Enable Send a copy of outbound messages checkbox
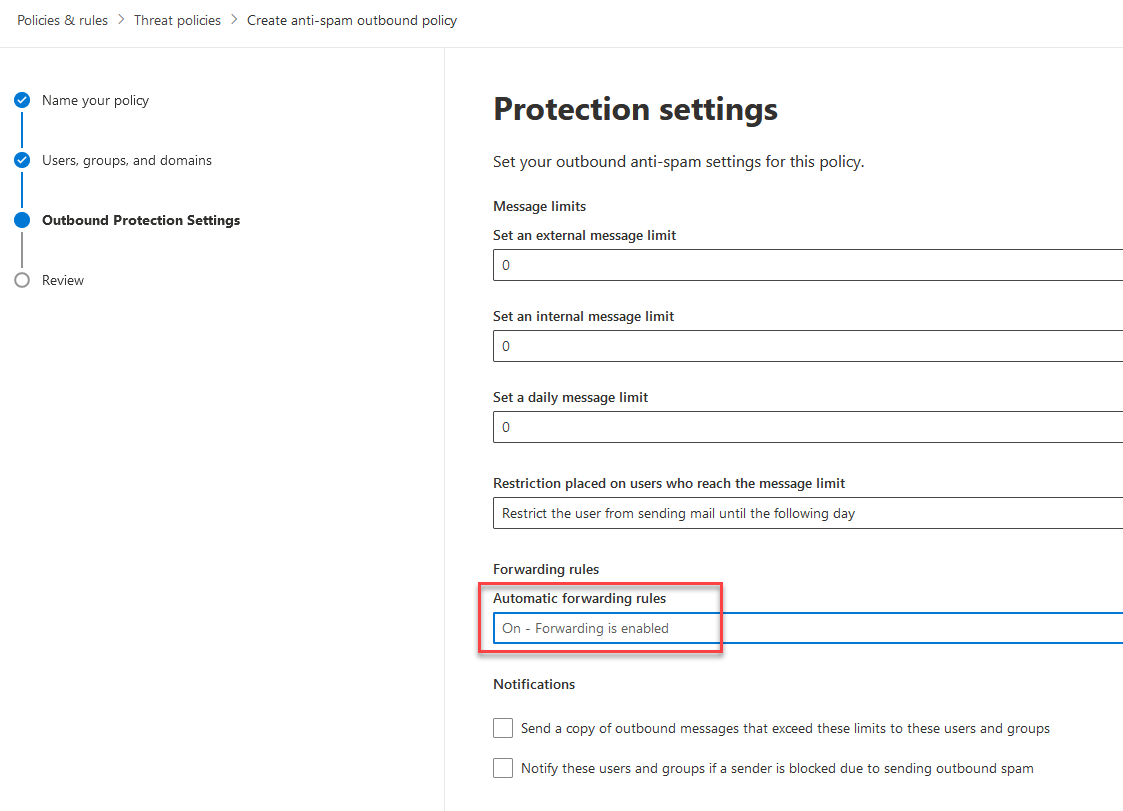This screenshot has width=1123, height=811. click(503, 728)
